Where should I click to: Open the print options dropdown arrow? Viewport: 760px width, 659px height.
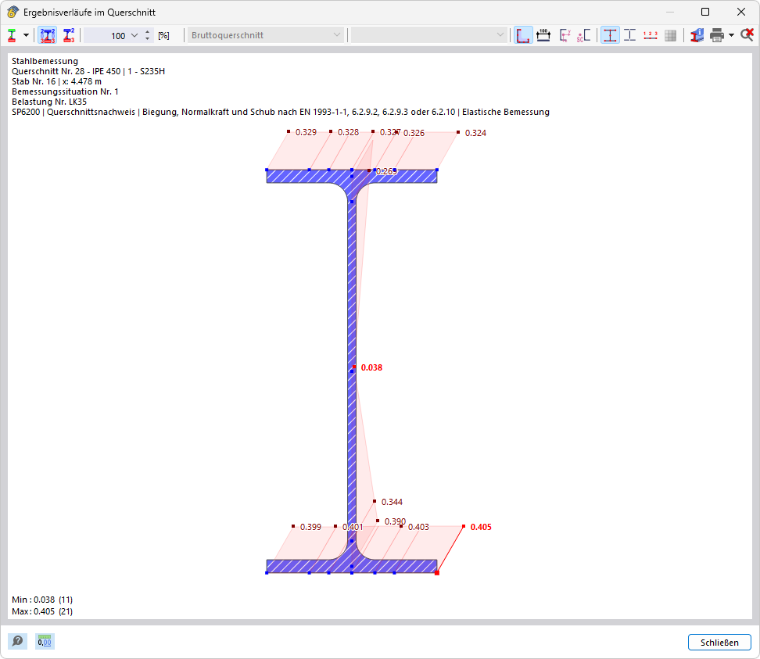(x=731, y=35)
